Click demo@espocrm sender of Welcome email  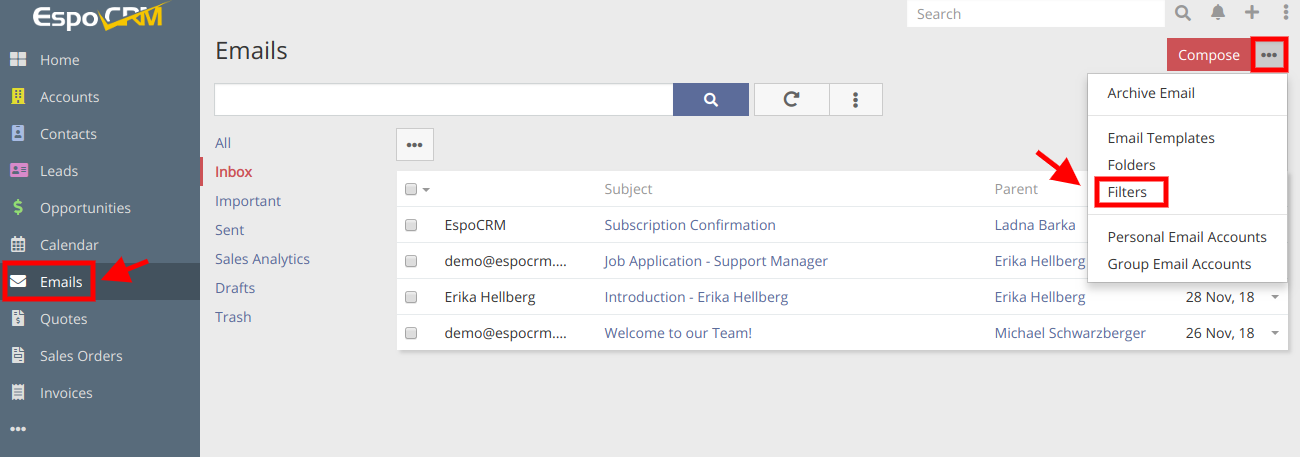click(x=505, y=333)
